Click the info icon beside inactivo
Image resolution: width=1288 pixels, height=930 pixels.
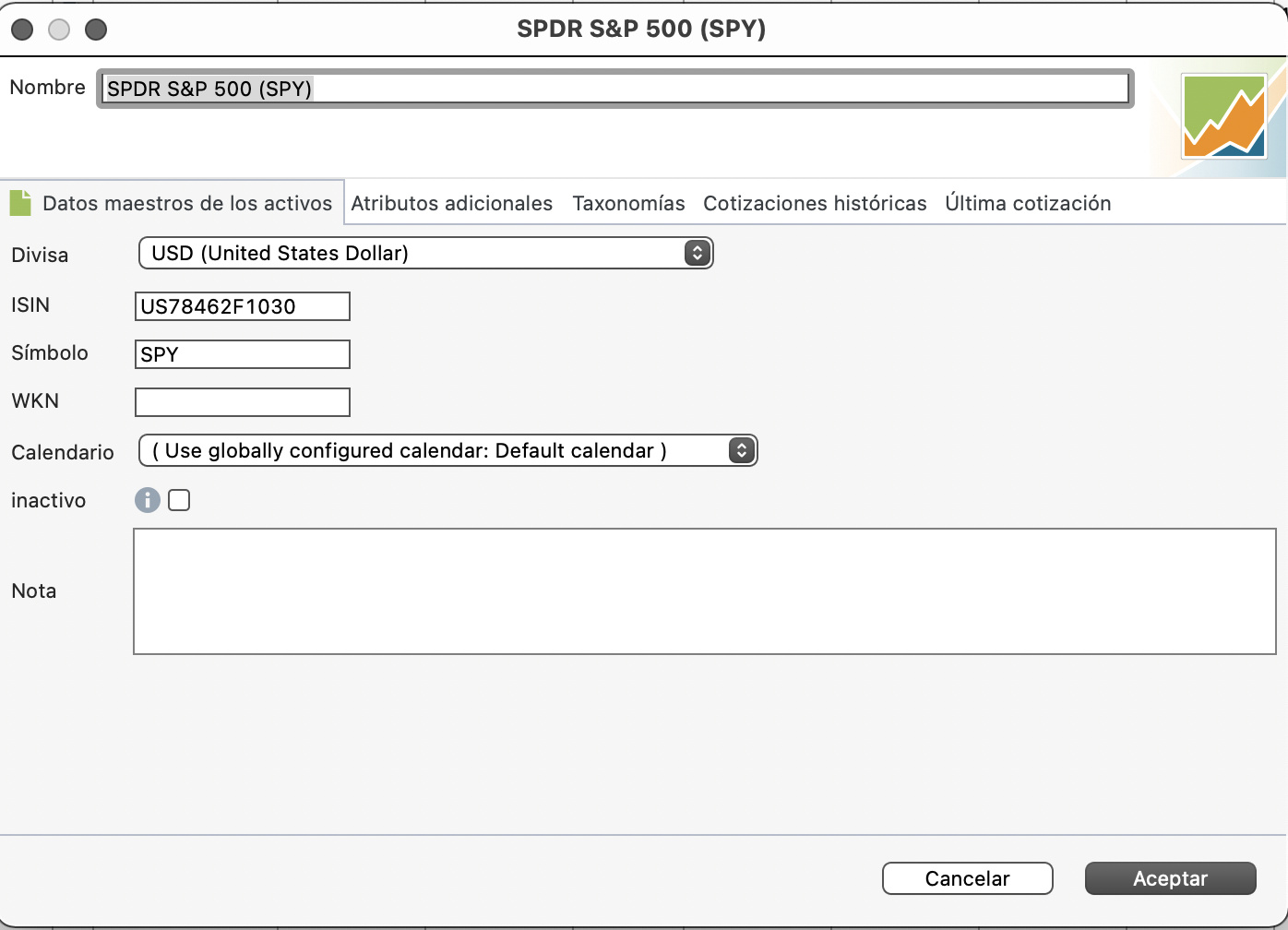click(148, 500)
